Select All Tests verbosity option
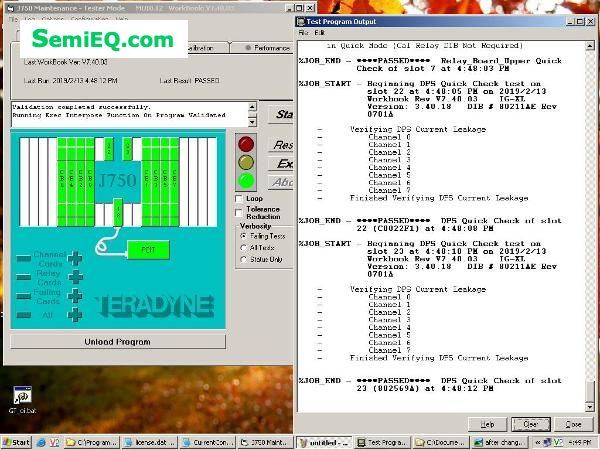 [x=243, y=248]
